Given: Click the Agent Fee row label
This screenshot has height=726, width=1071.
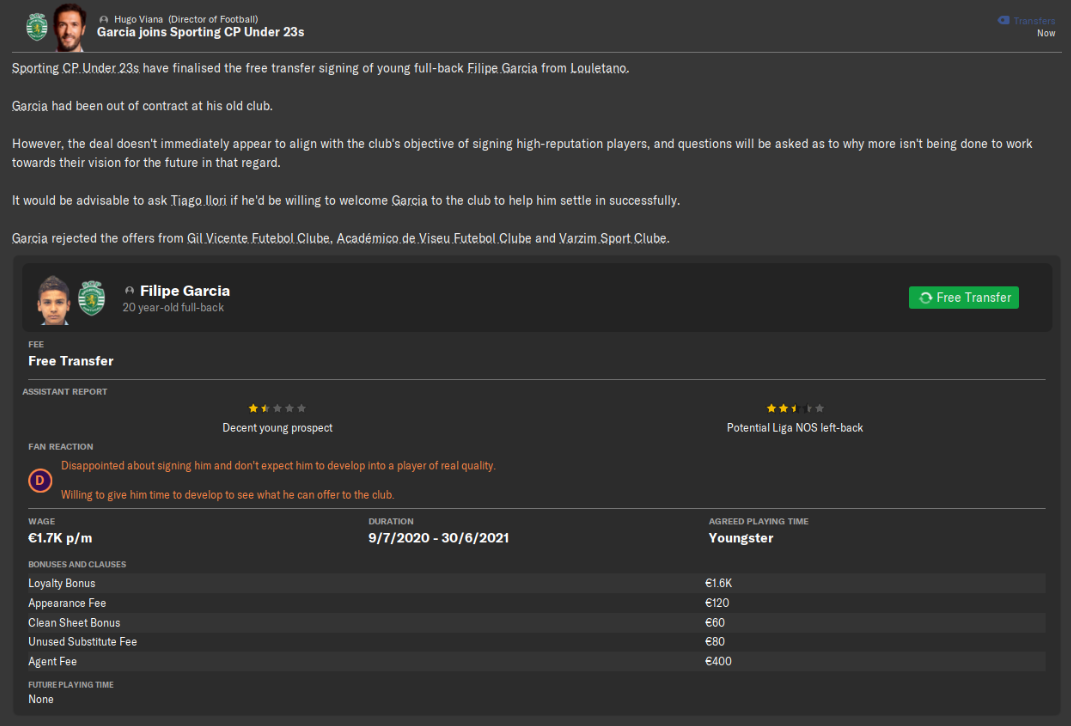Looking at the screenshot, I should (x=53, y=662).
